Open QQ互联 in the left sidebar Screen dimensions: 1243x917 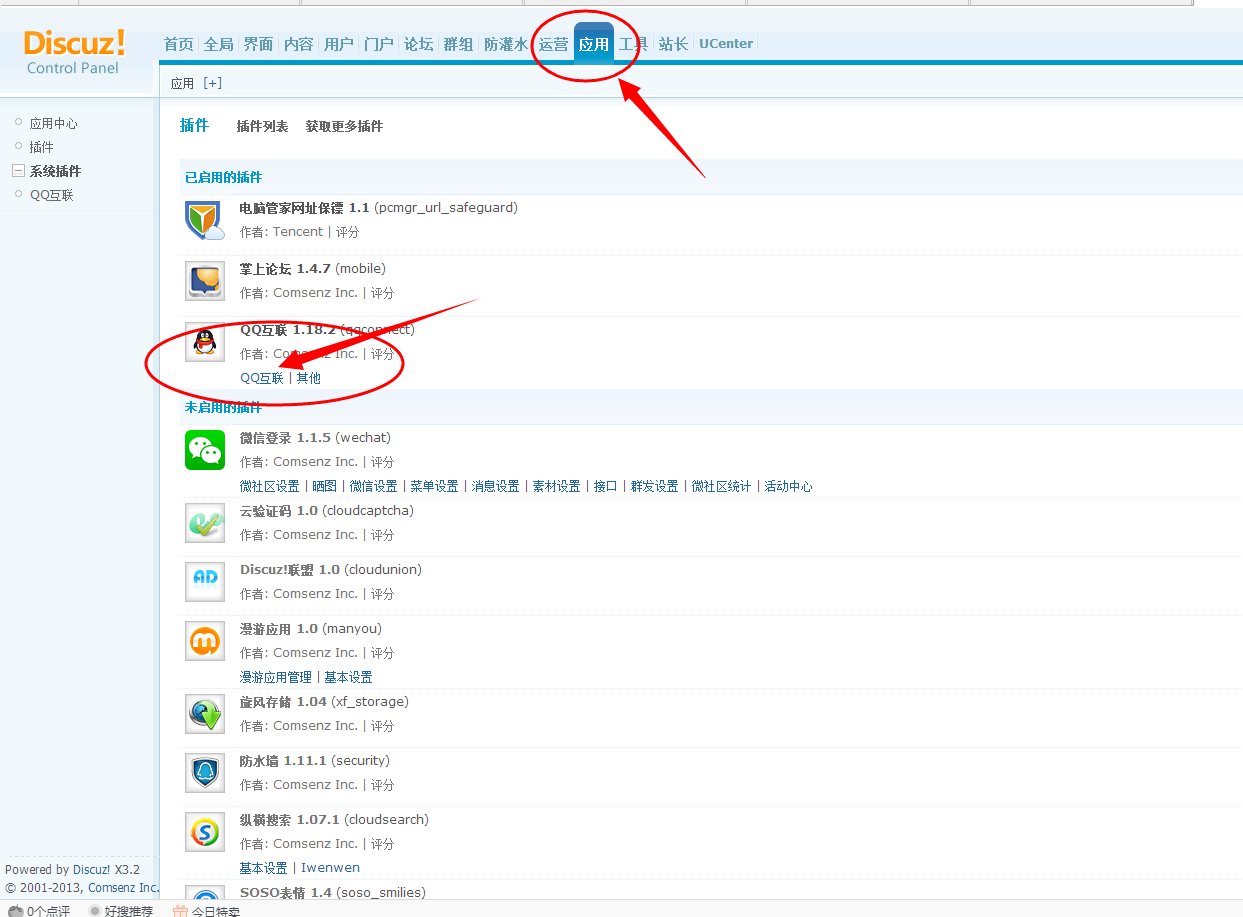(51, 195)
